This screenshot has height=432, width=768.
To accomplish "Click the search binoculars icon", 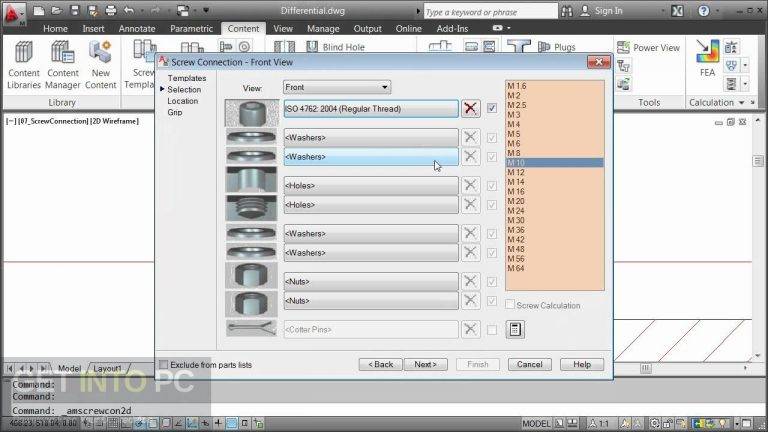I will (567, 11).
